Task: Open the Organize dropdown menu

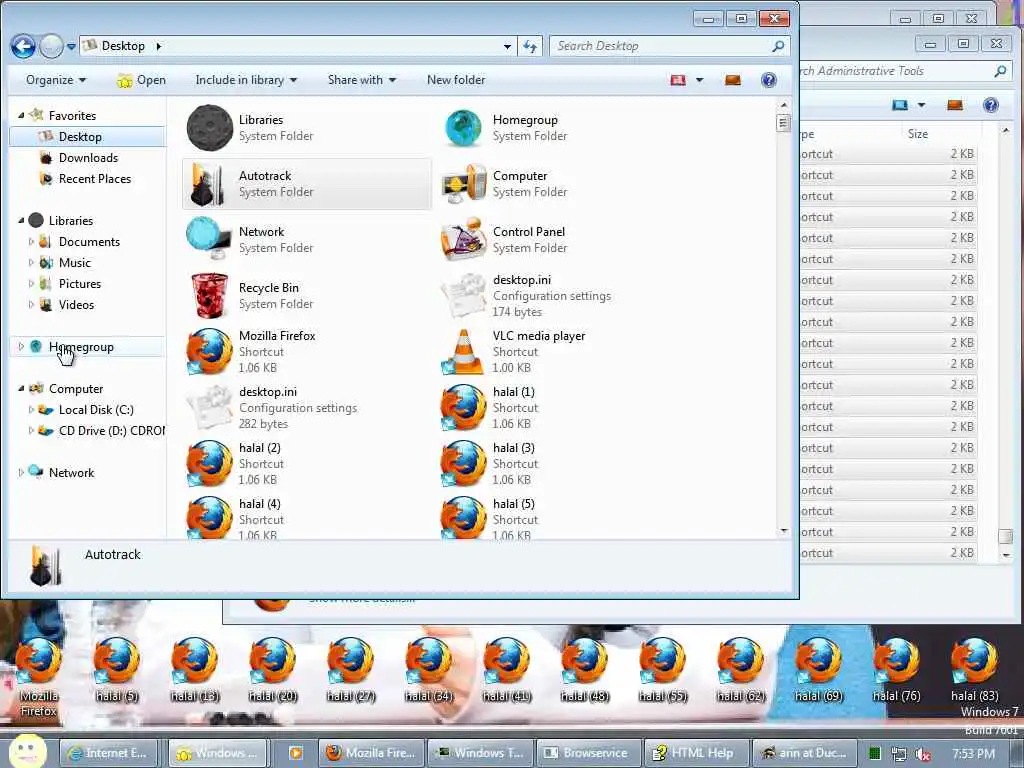Action: click(56, 80)
